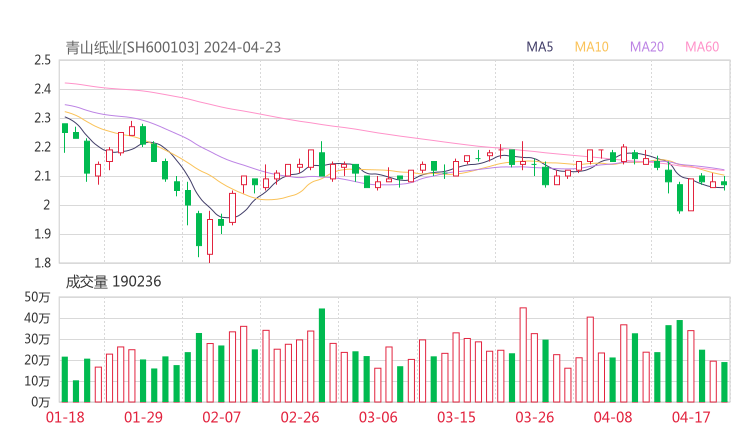Click the MA20 legend label
The height and width of the screenshot is (440, 740).
pyautogui.click(x=647, y=47)
